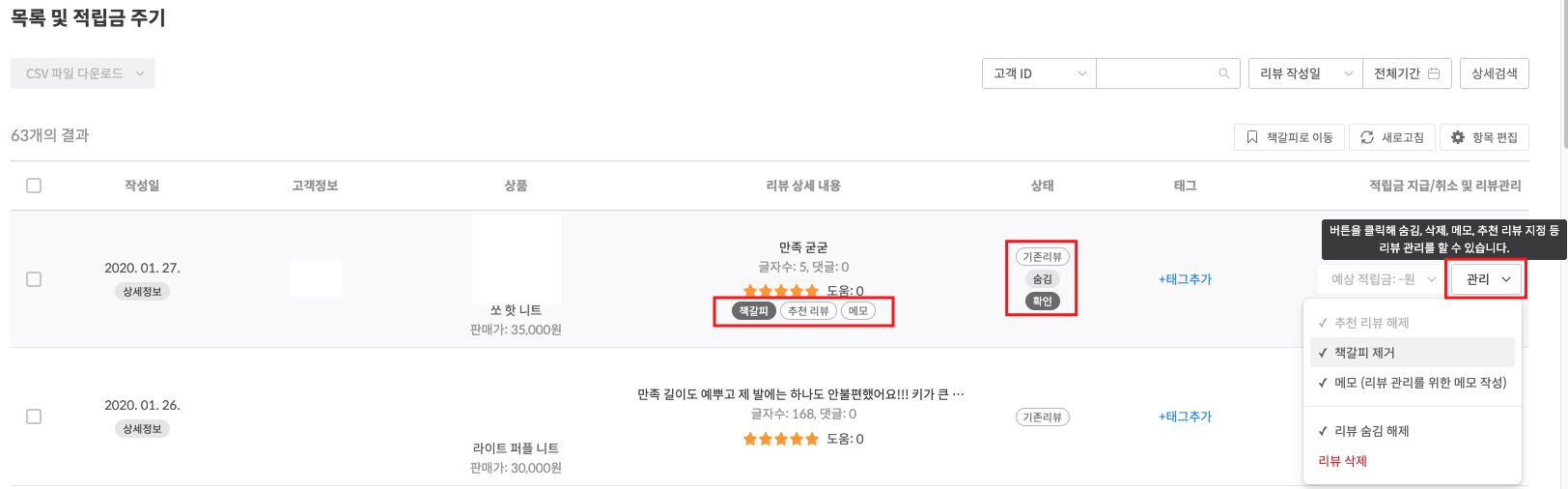Click the 책갈피 badge on first review
The width and height of the screenshot is (1568, 489).
(754, 310)
